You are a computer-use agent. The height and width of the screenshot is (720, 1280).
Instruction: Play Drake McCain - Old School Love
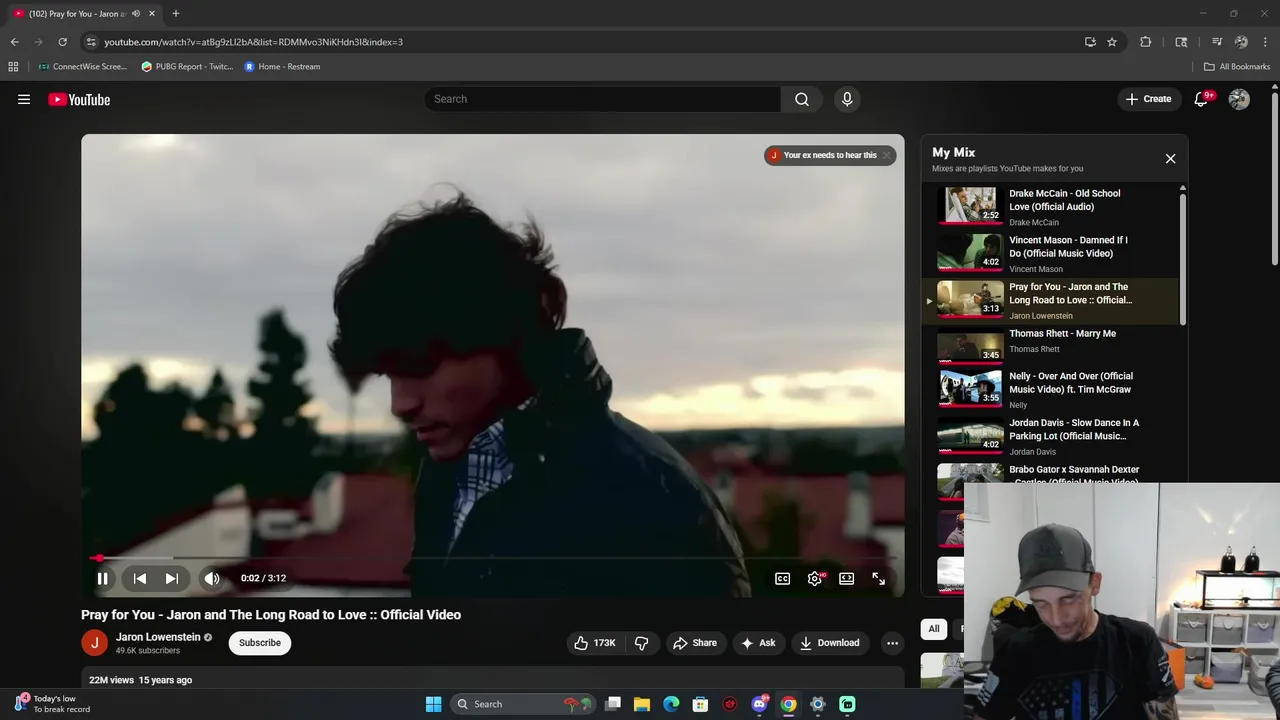(1052, 206)
